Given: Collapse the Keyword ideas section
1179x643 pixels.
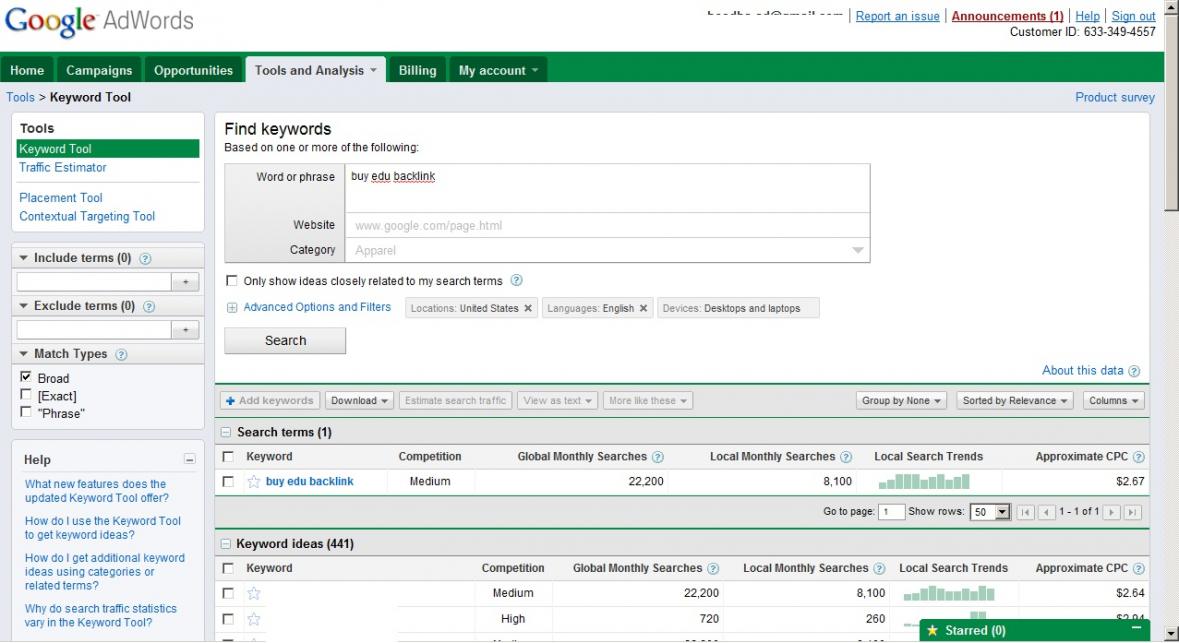Looking at the screenshot, I should tap(226, 544).
